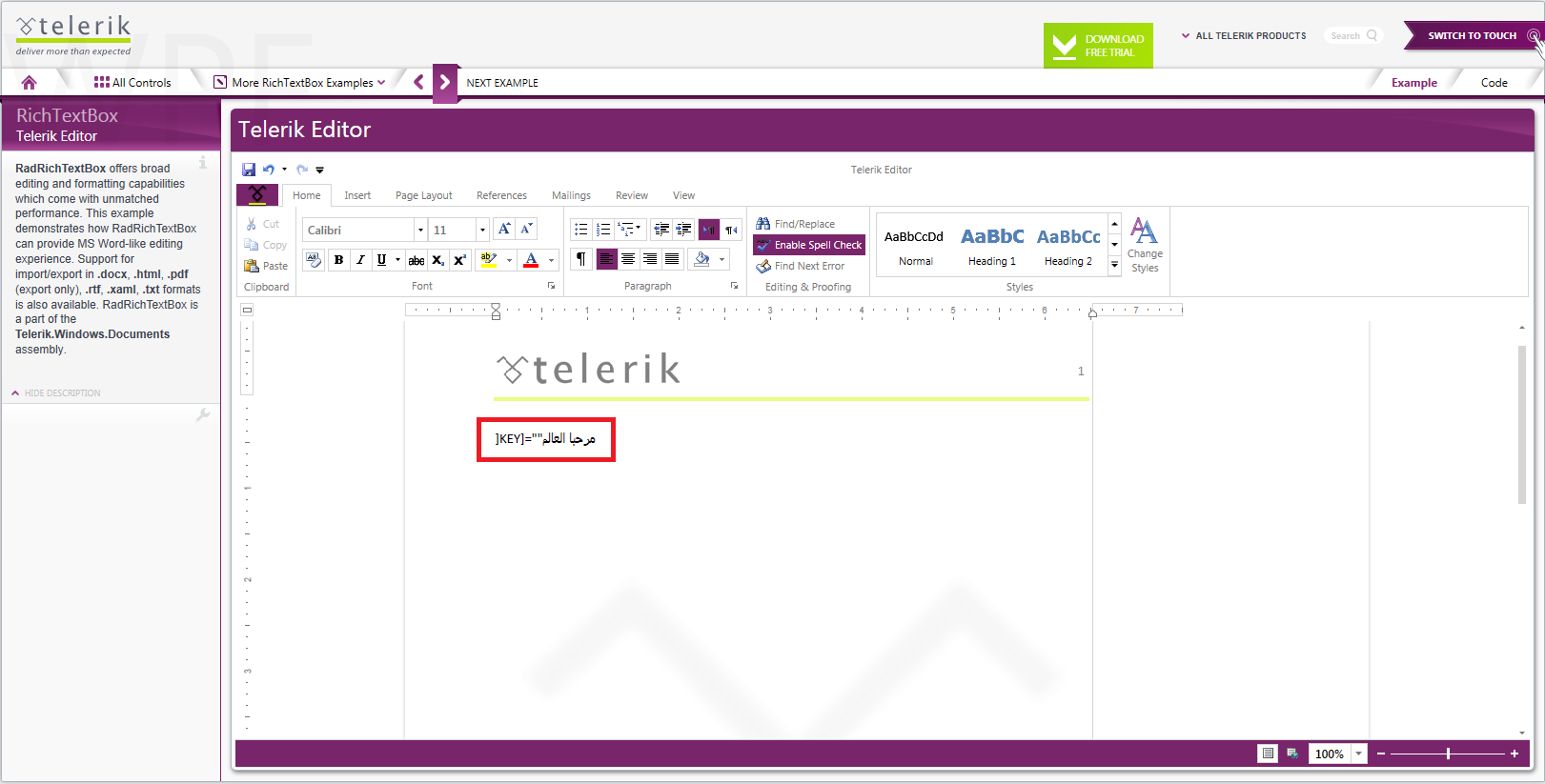Click Switch to Touch button

pos(1474,35)
